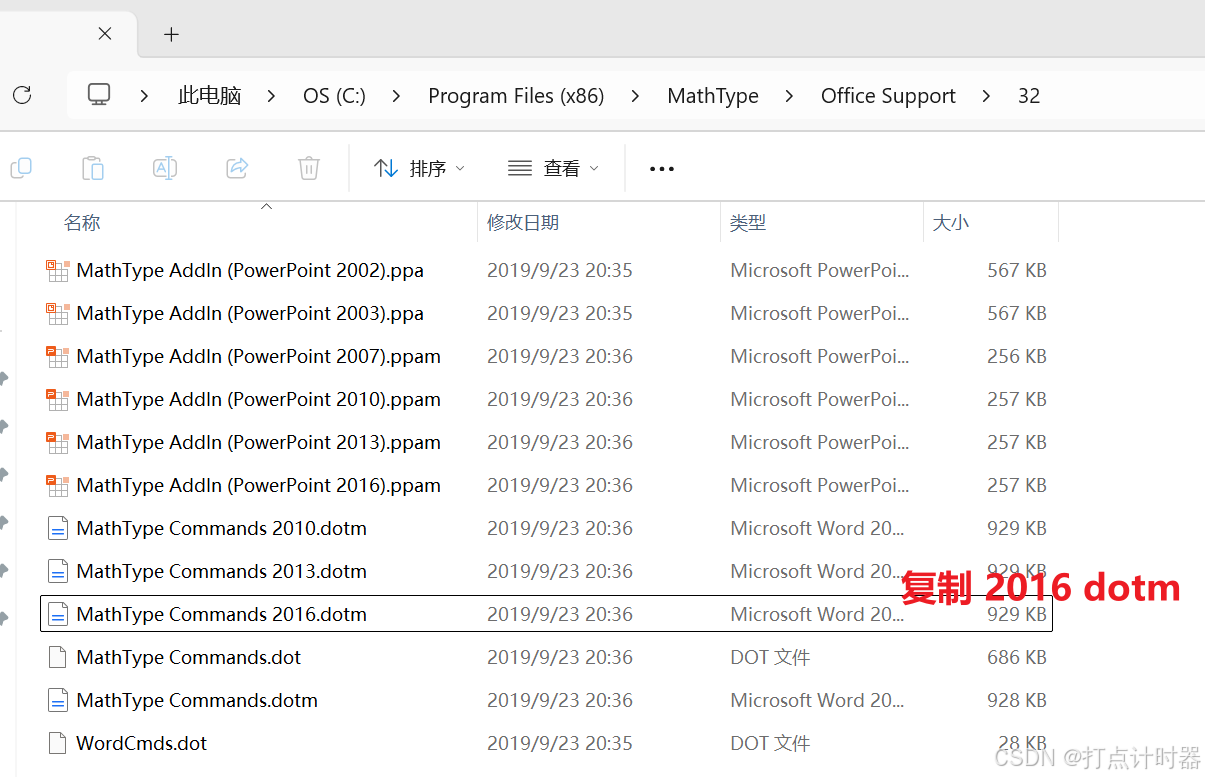
Task: Click DOT 文件 type of MathType Commands.dot
Action: 770,657
